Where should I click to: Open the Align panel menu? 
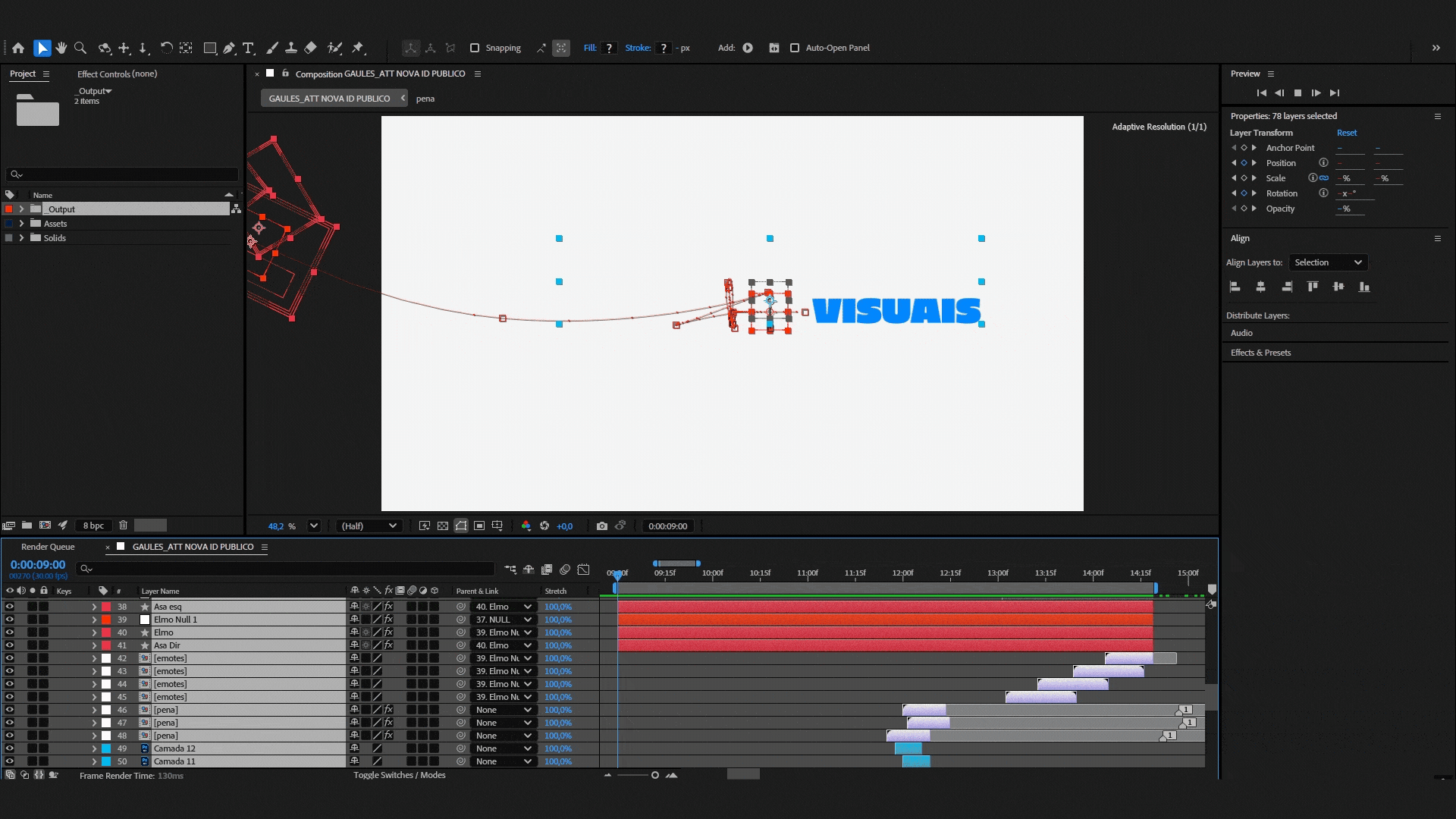tap(1437, 238)
